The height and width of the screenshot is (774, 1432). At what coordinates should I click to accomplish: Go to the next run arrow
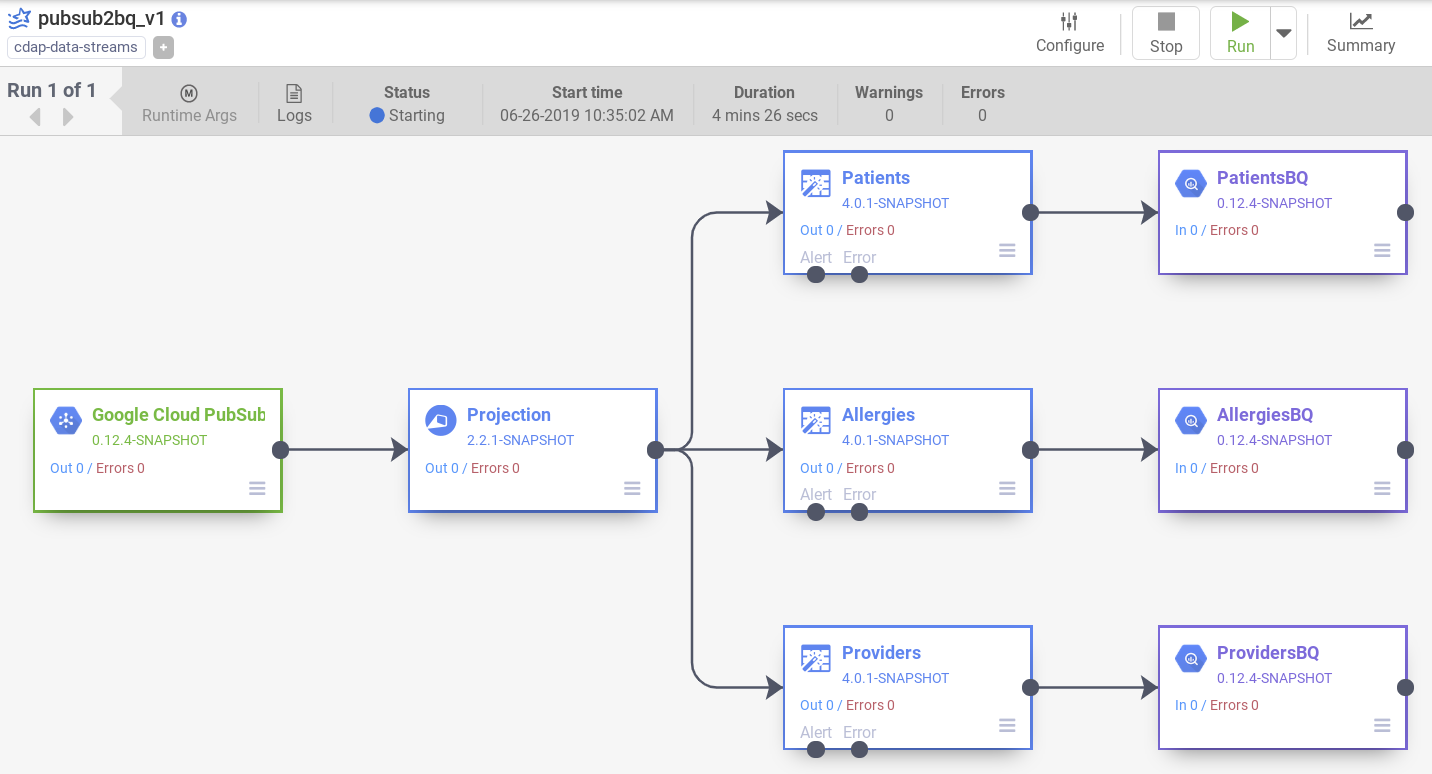[x=68, y=117]
